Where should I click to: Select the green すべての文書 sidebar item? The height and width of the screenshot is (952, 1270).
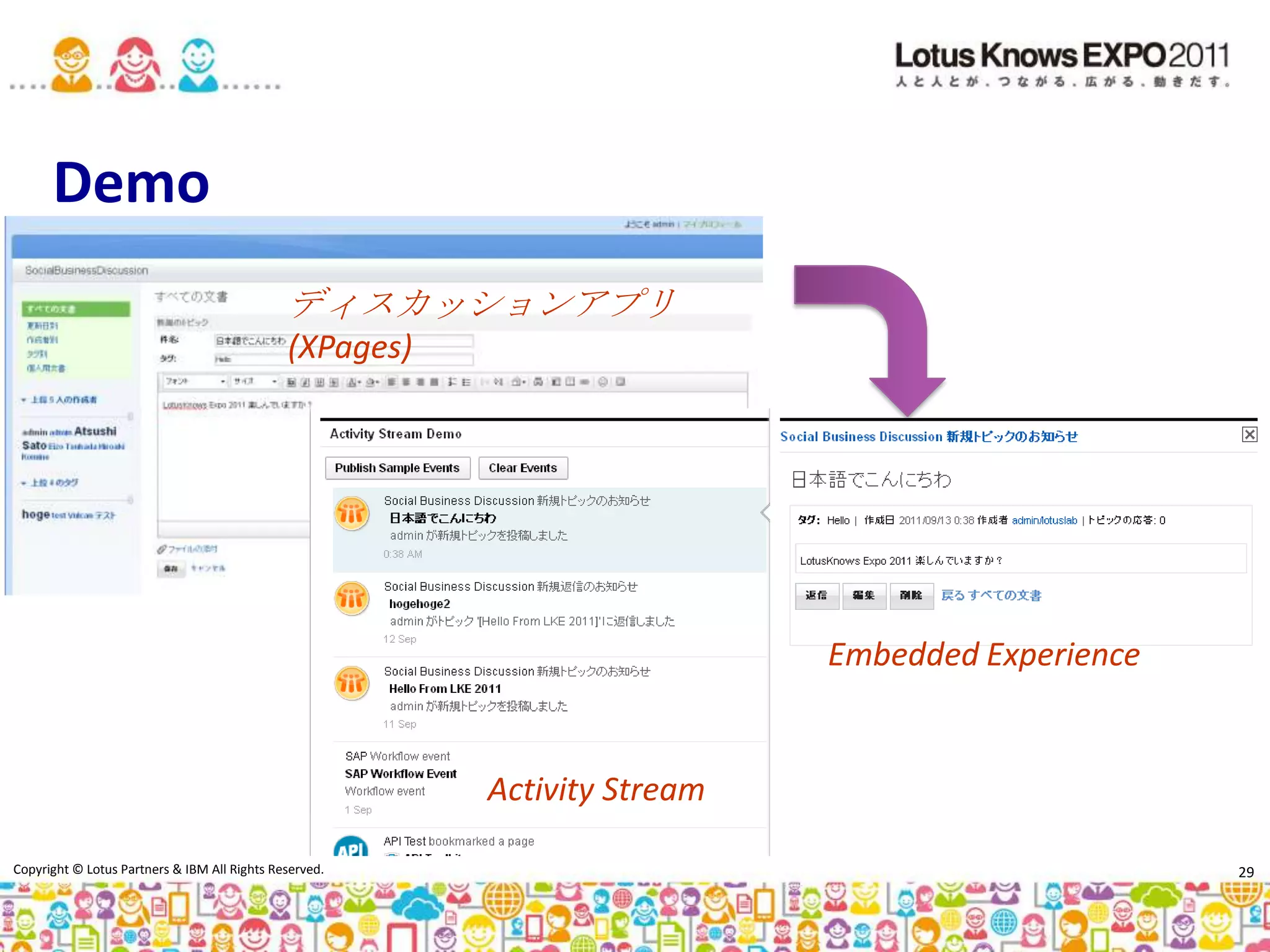76,309
